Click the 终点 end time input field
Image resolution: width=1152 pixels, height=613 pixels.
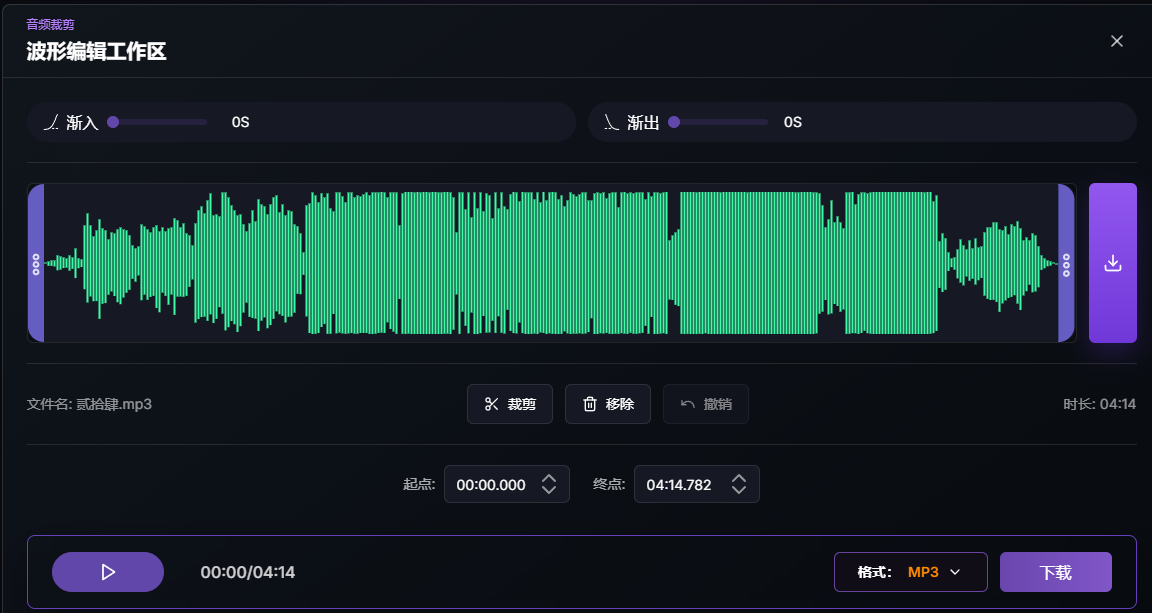[696, 484]
